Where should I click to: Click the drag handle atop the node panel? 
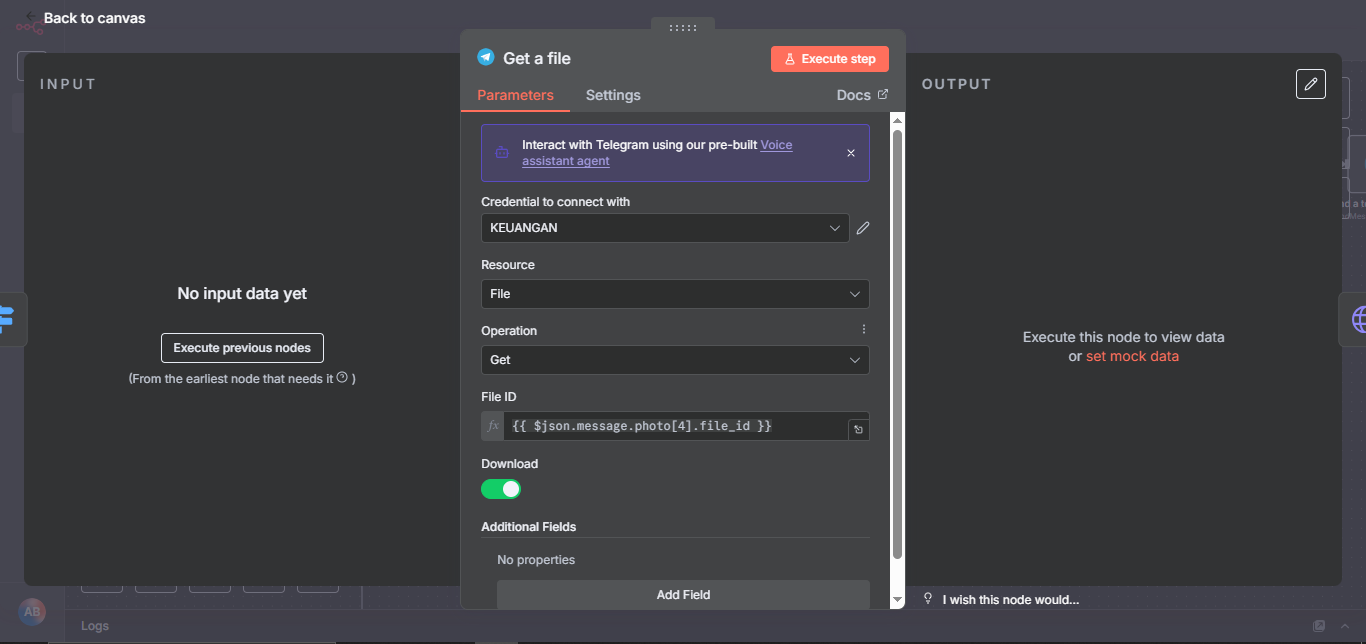click(683, 27)
